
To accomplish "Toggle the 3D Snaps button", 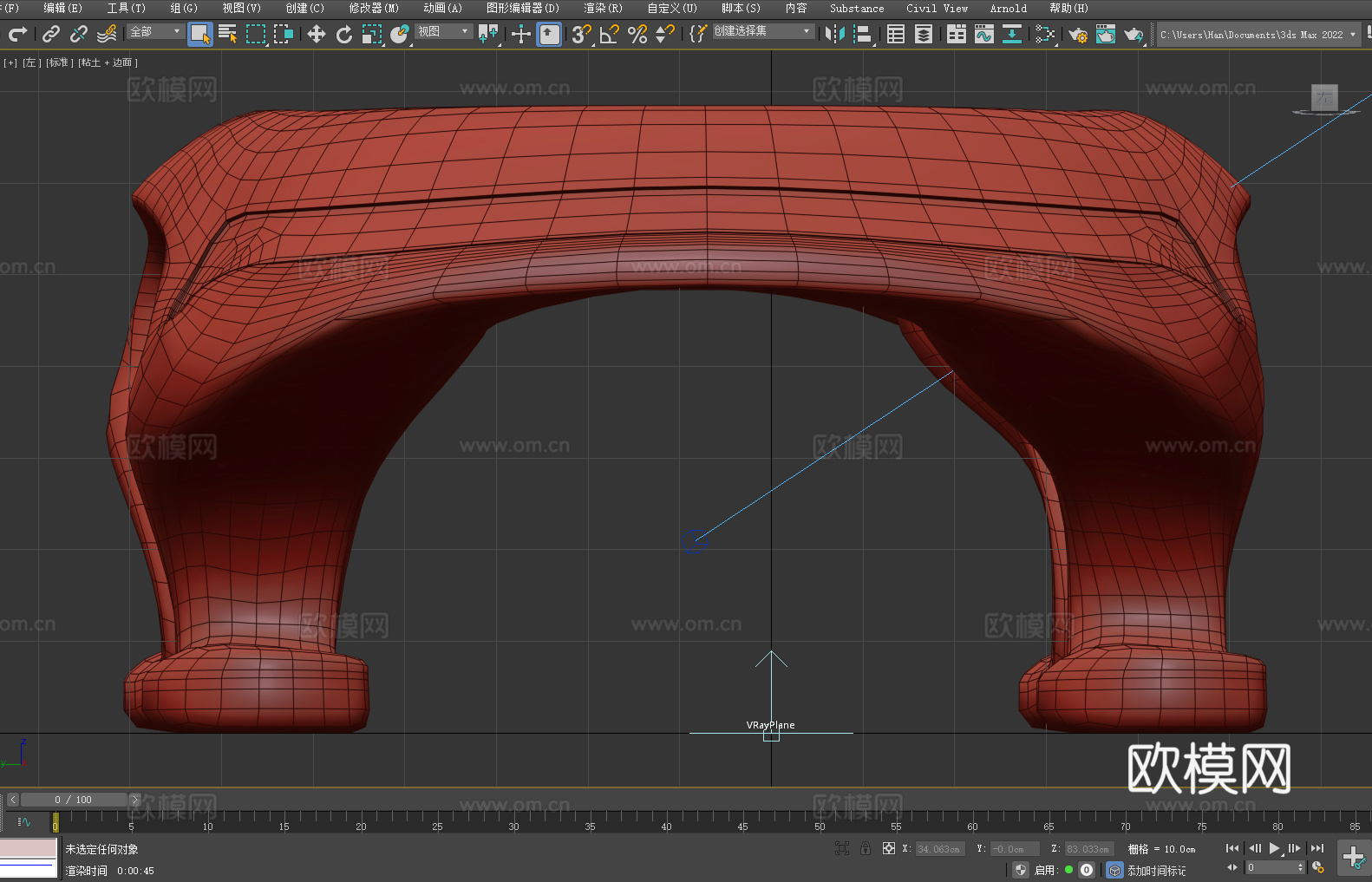I will pos(582,34).
